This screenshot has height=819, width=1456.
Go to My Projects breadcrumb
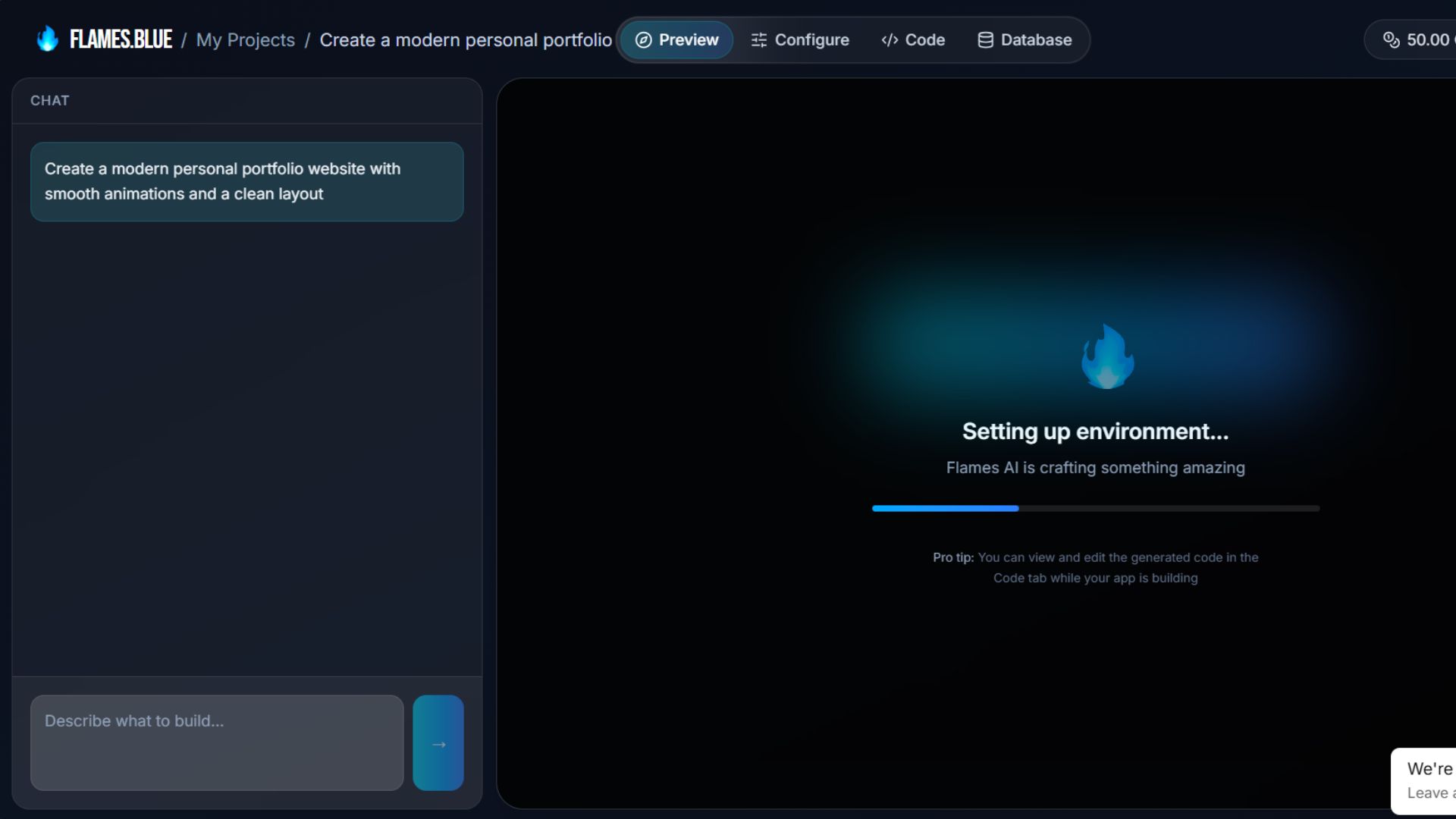point(245,40)
